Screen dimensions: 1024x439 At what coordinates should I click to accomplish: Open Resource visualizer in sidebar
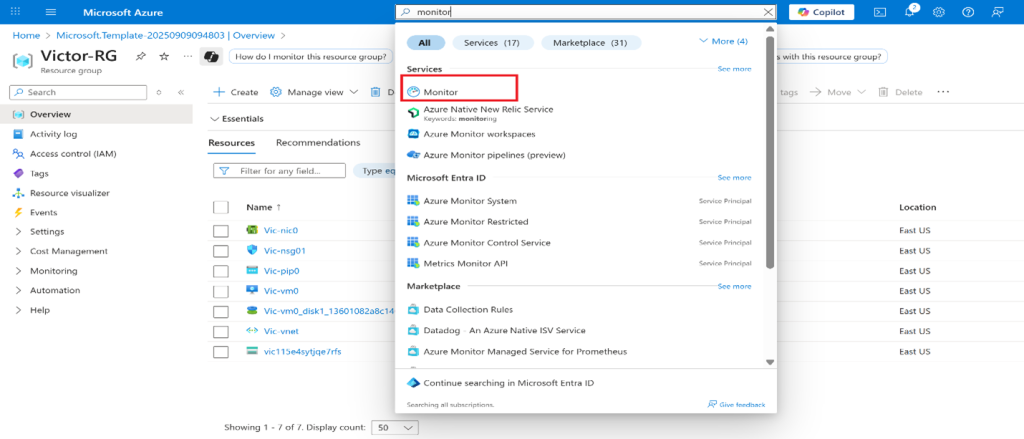[x=70, y=193]
